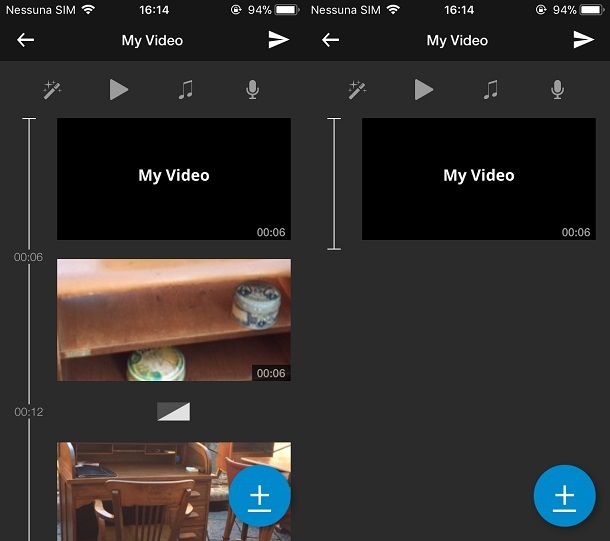Viewport: 610px width, 541px height.
Task: Go back using the right screen's arrow
Action: coord(331,40)
